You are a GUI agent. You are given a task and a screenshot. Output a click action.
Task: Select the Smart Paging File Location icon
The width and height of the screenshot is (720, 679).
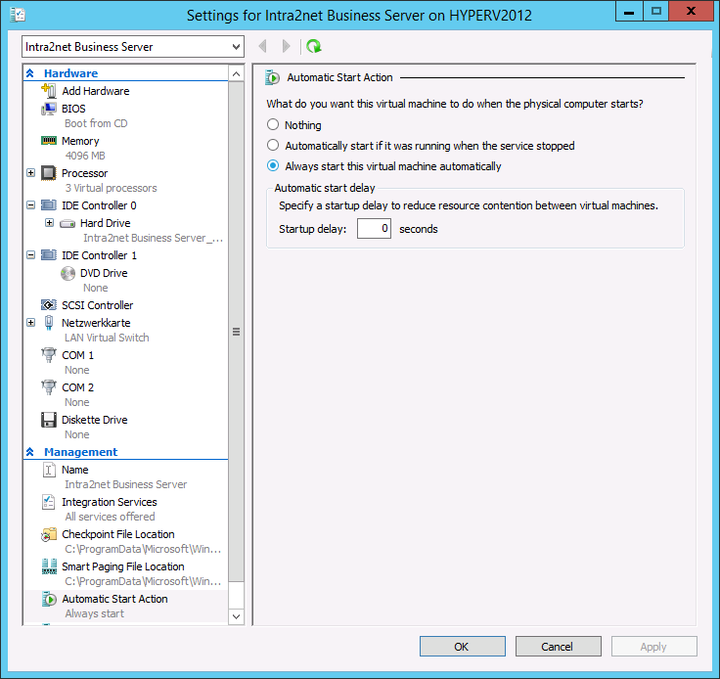click(49, 567)
